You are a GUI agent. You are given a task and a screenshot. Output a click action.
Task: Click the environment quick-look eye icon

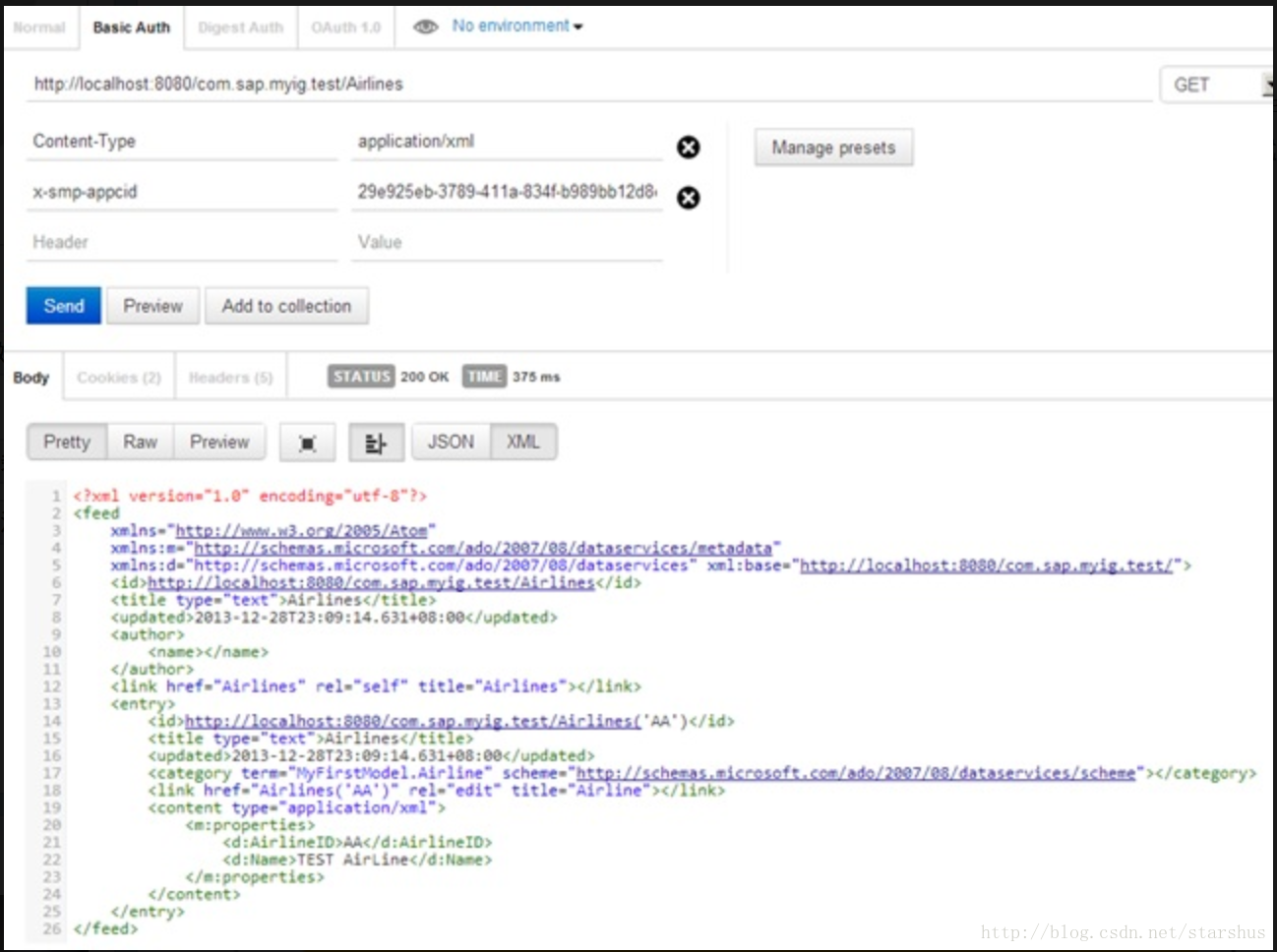(x=425, y=27)
